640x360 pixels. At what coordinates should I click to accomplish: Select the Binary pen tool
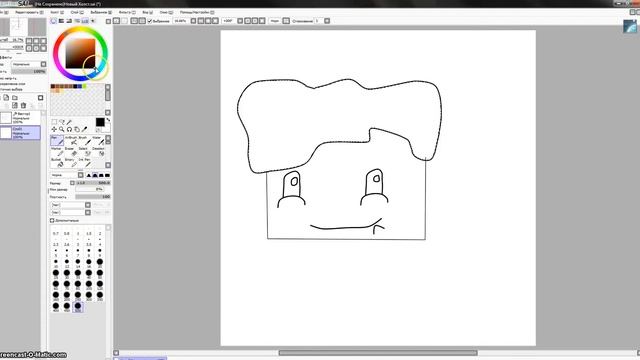(71, 162)
